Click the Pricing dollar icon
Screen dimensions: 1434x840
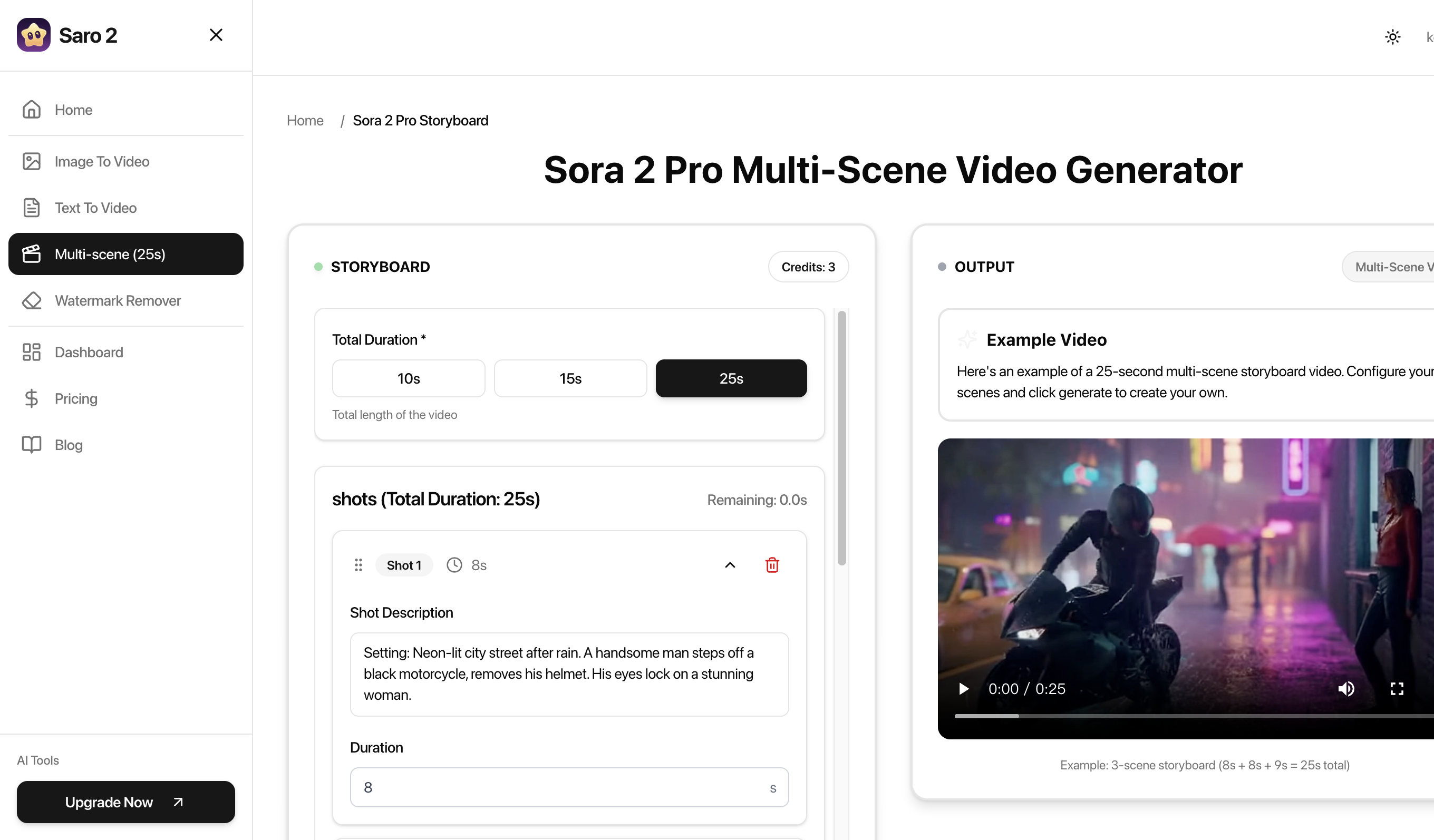(x=32, y=399)
